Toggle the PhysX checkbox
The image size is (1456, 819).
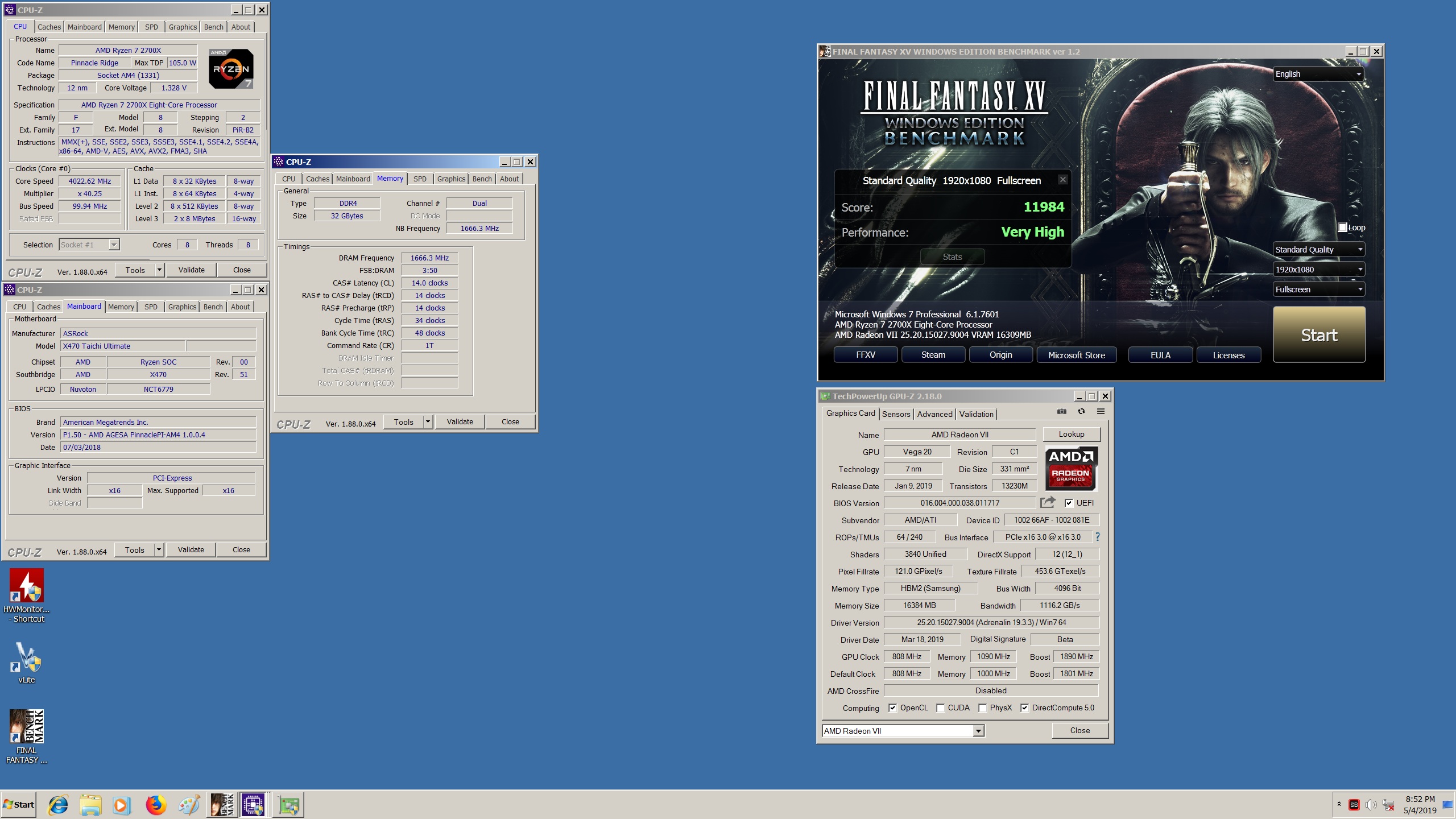coord(983,708)
